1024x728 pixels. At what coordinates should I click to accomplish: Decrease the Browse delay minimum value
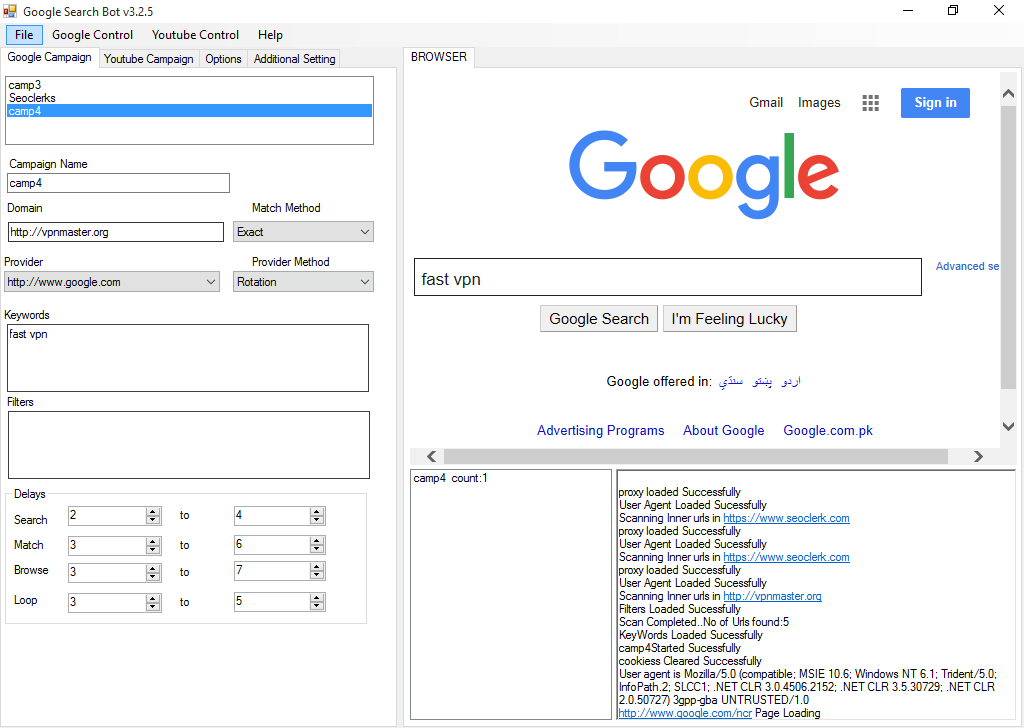coord(153,577)
